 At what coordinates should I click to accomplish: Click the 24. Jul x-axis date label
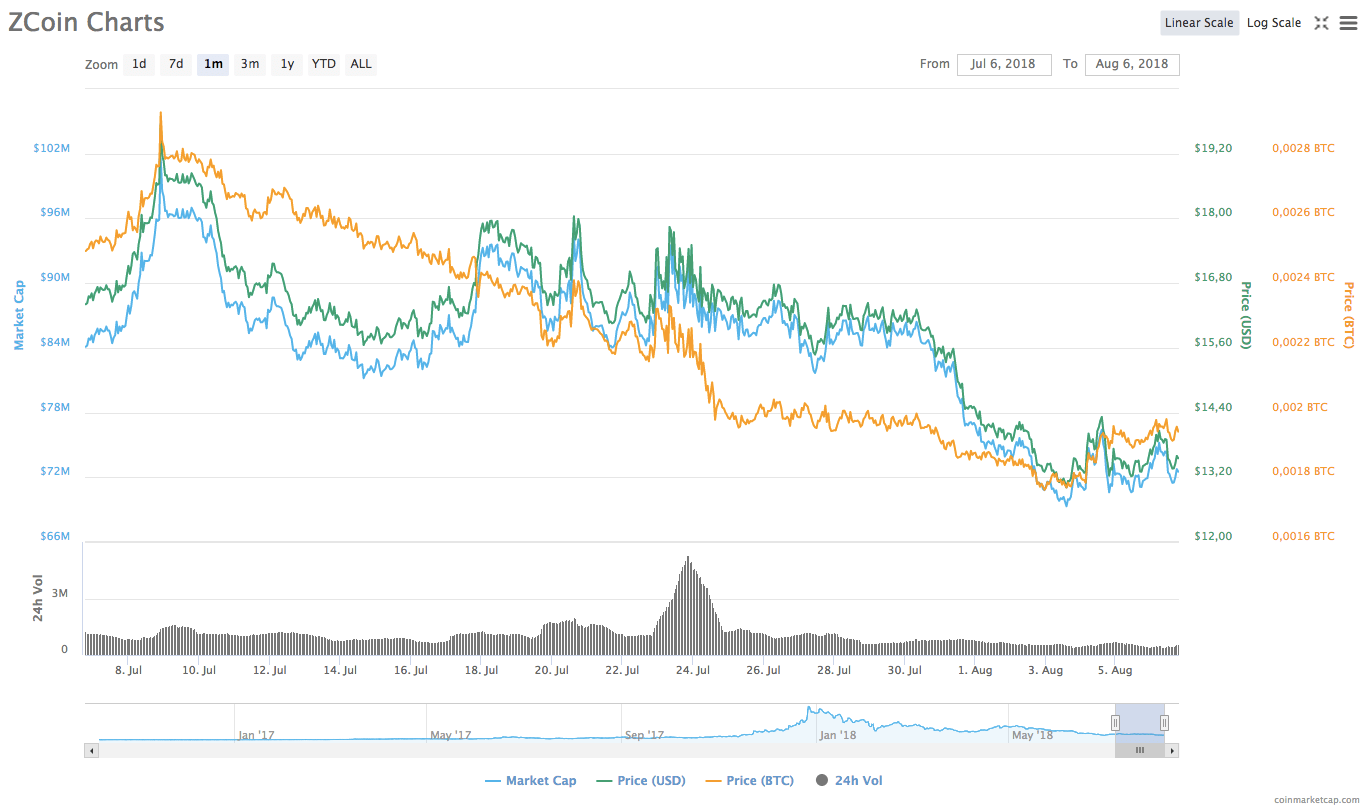click(x=693, y=670)
